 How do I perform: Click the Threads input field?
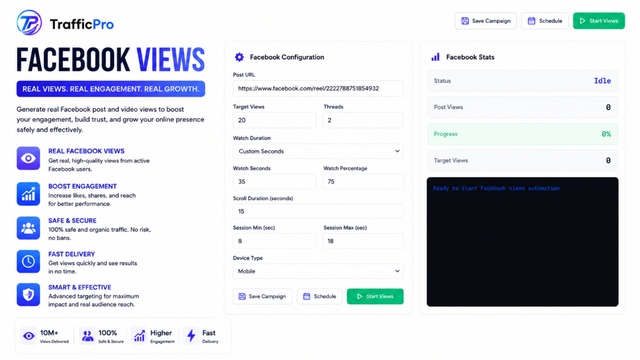click(363, 120)
